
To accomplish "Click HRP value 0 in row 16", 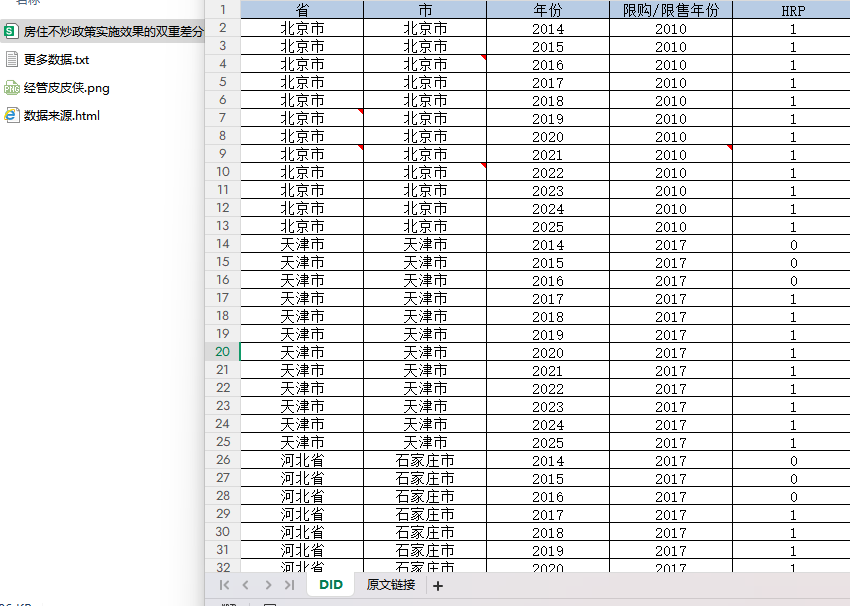I will pos(791,280).
